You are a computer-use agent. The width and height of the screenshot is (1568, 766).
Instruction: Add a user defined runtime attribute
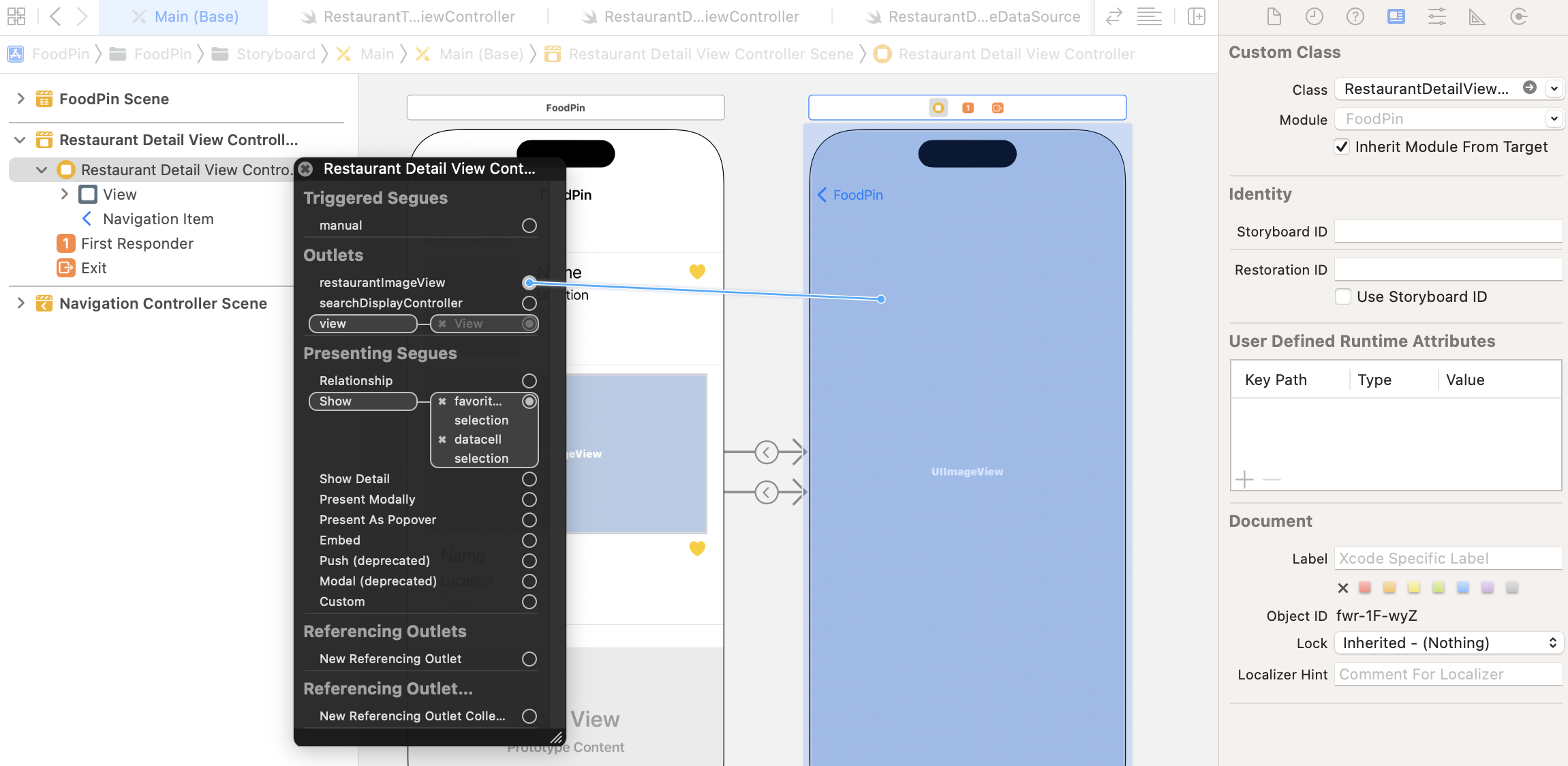[1244, 479]
